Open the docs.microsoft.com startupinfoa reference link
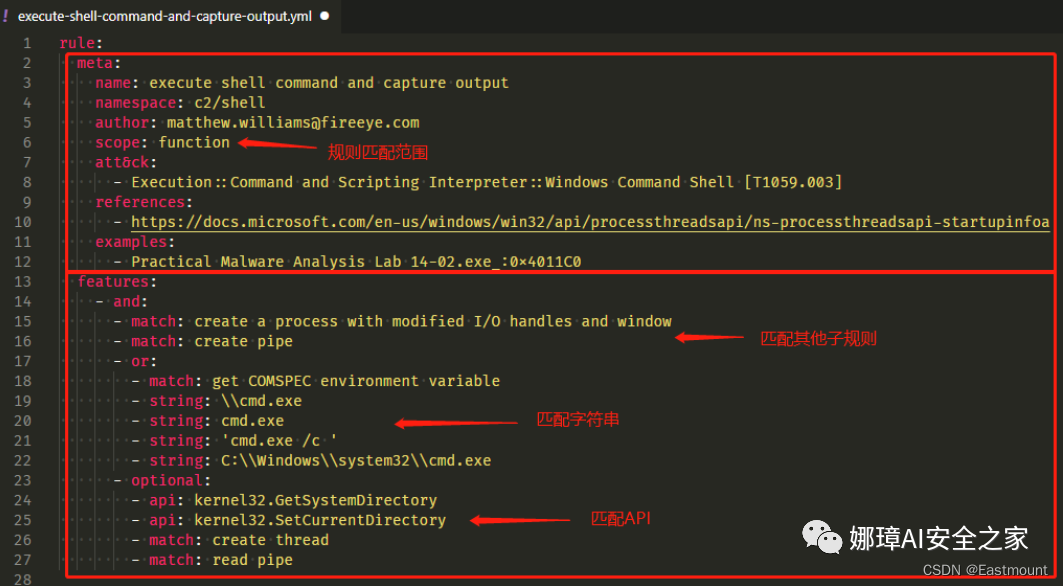1064x586 pixels. (x=590, y=222)
